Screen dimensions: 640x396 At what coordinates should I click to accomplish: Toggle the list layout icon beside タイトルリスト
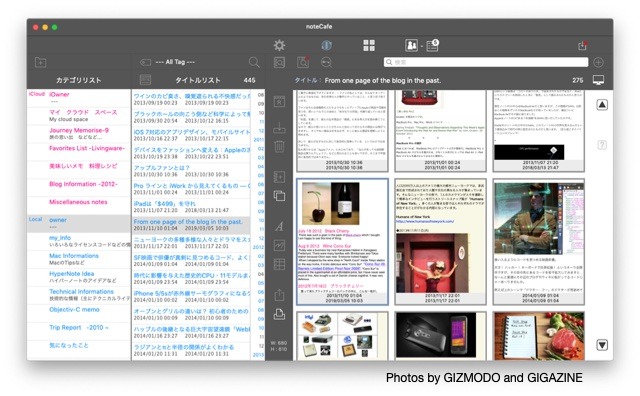145,80
